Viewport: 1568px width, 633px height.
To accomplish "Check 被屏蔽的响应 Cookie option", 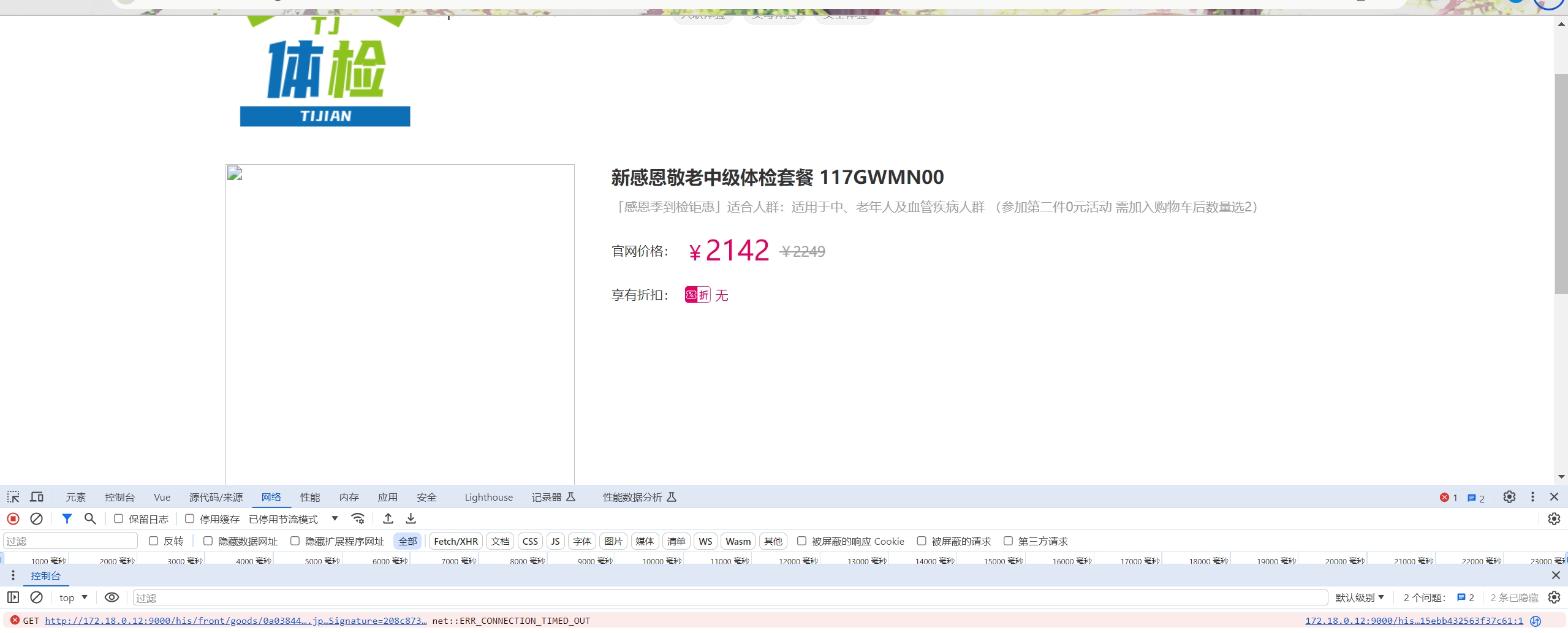I will [801, 540].
